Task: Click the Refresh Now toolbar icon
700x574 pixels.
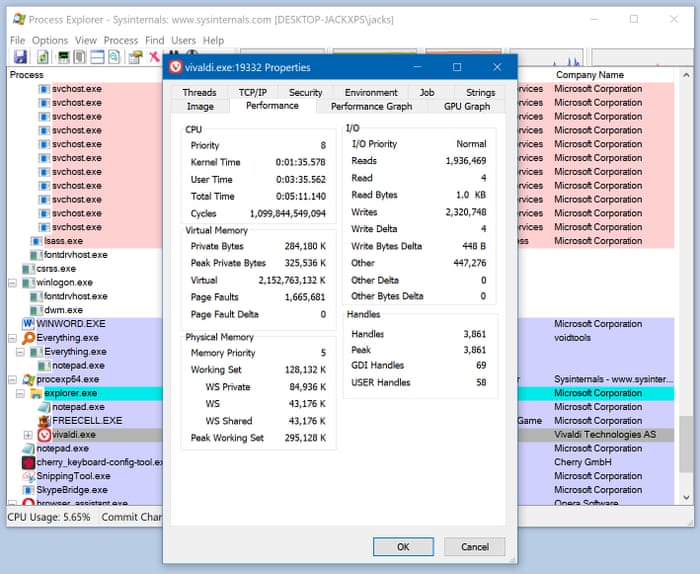Action: tap(43, 57)
